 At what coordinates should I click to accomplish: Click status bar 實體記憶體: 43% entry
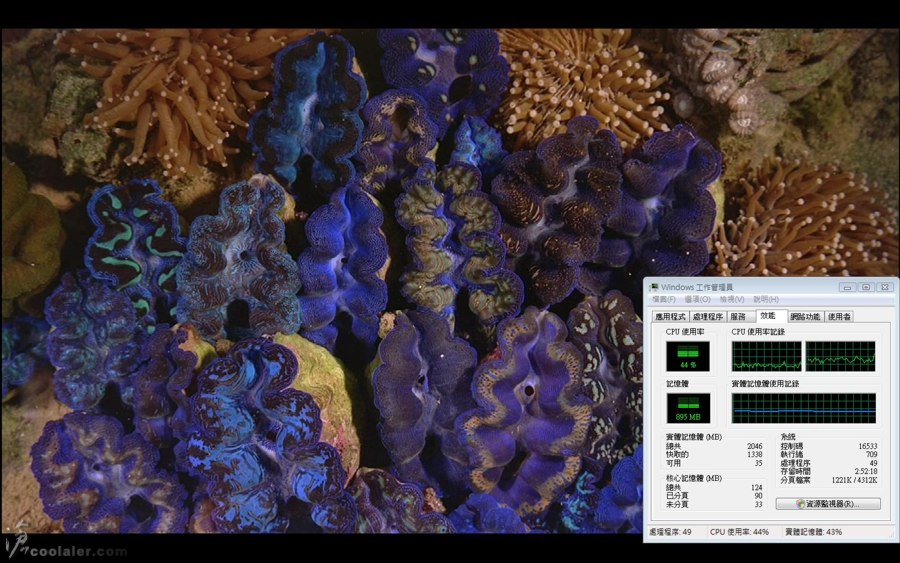813,532
